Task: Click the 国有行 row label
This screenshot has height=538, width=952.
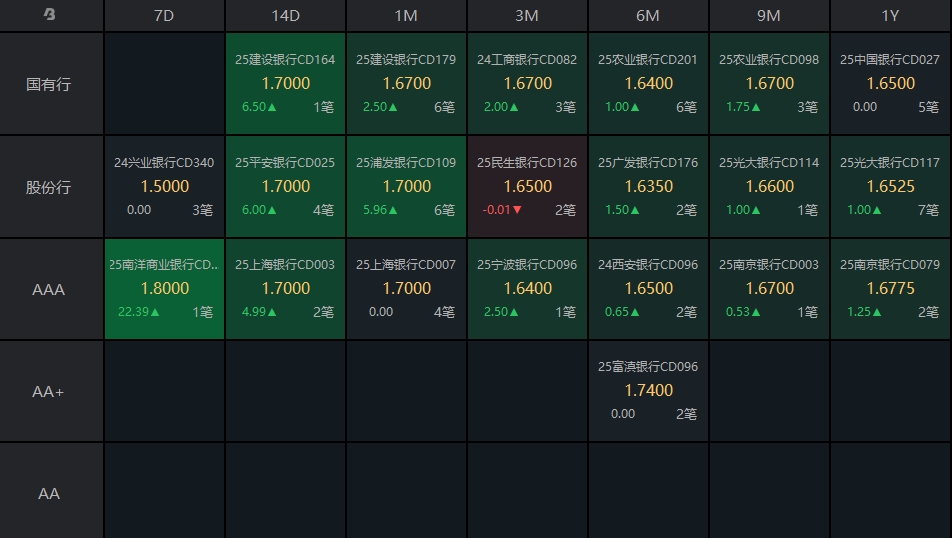Action: point(49,84)
